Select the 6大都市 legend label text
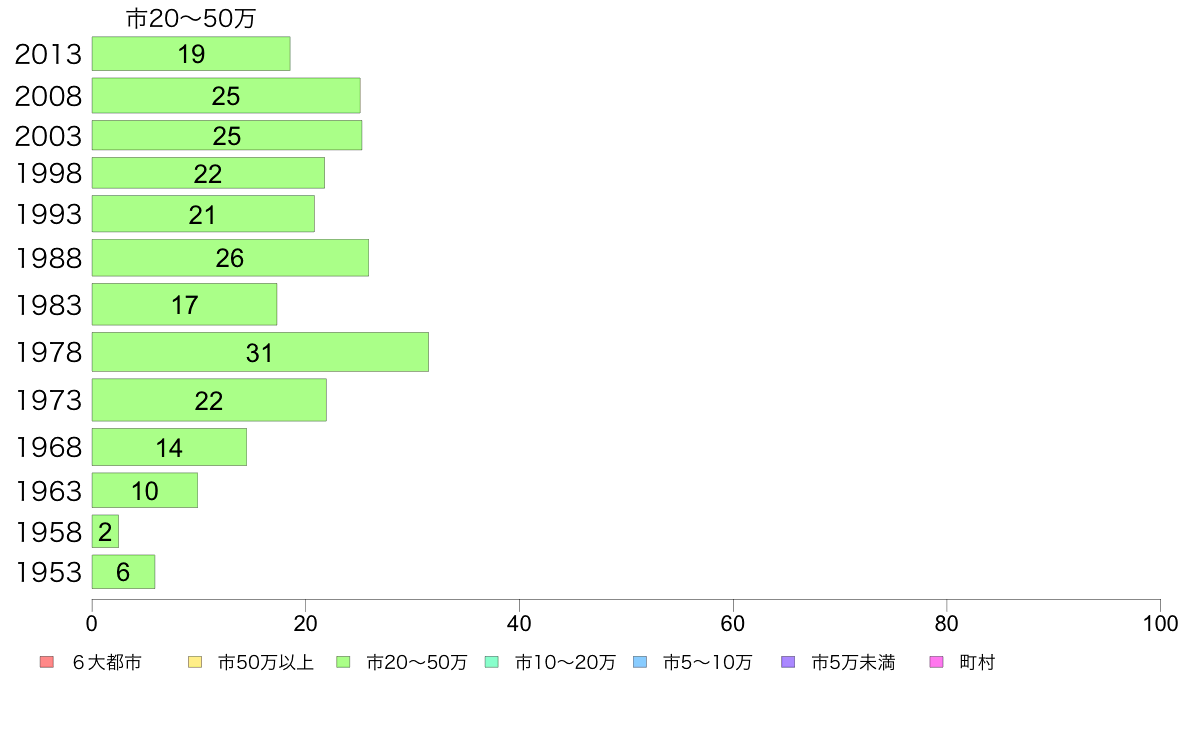 tap(106, 662)
